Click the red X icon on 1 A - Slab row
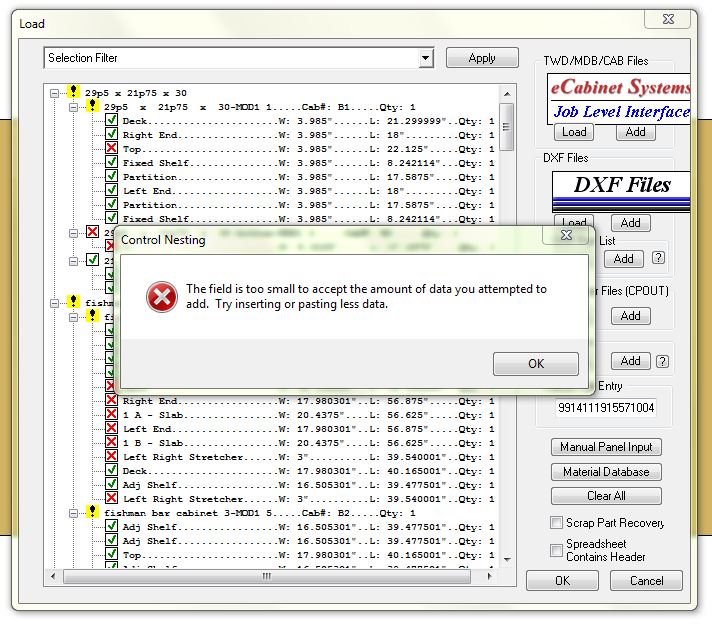Screen dimensions: 712x626 pos(111,415)
